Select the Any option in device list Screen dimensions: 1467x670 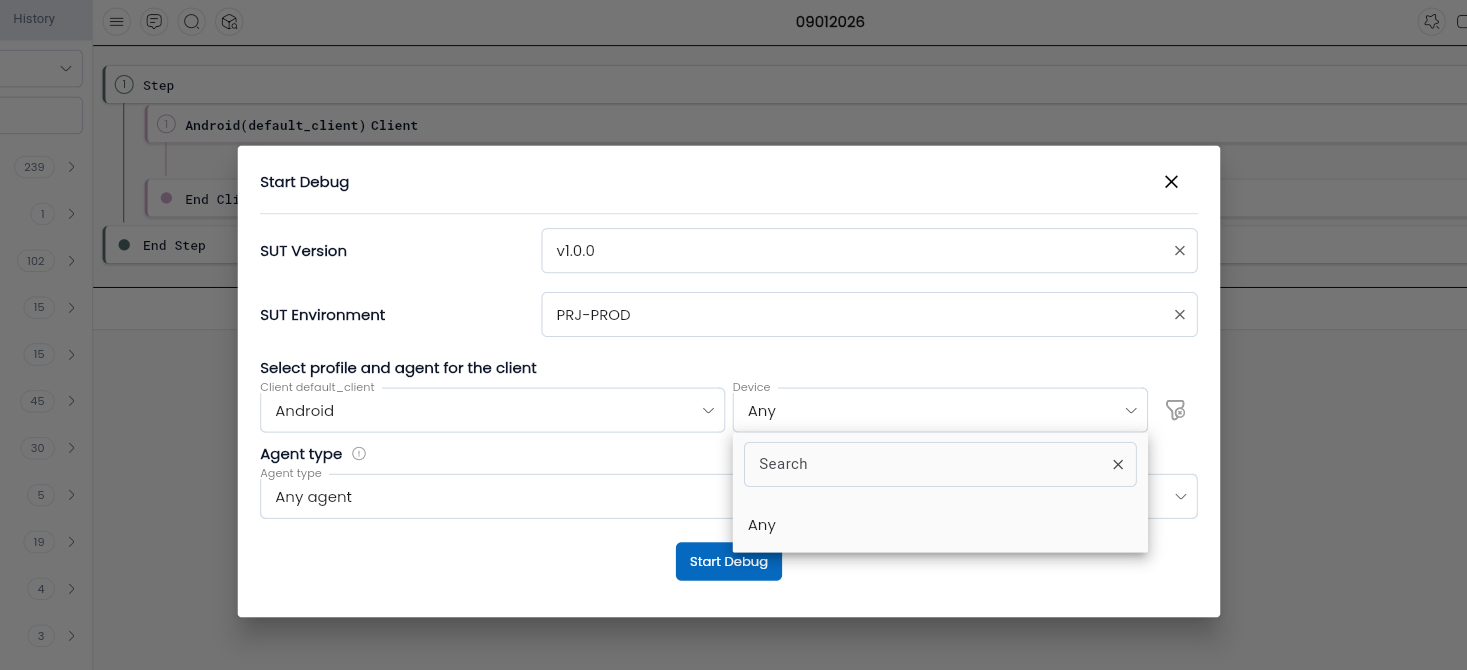762,525
